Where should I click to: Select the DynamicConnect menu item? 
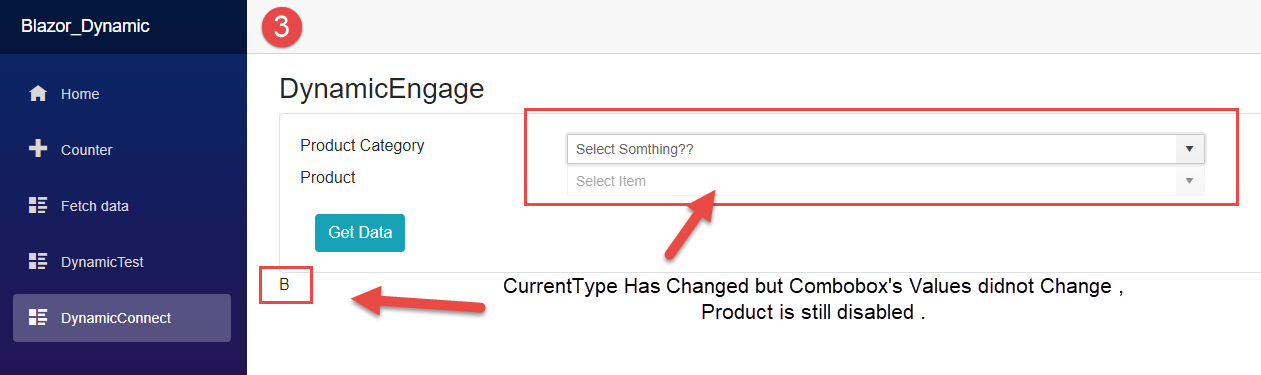click(x=122, y=318)
